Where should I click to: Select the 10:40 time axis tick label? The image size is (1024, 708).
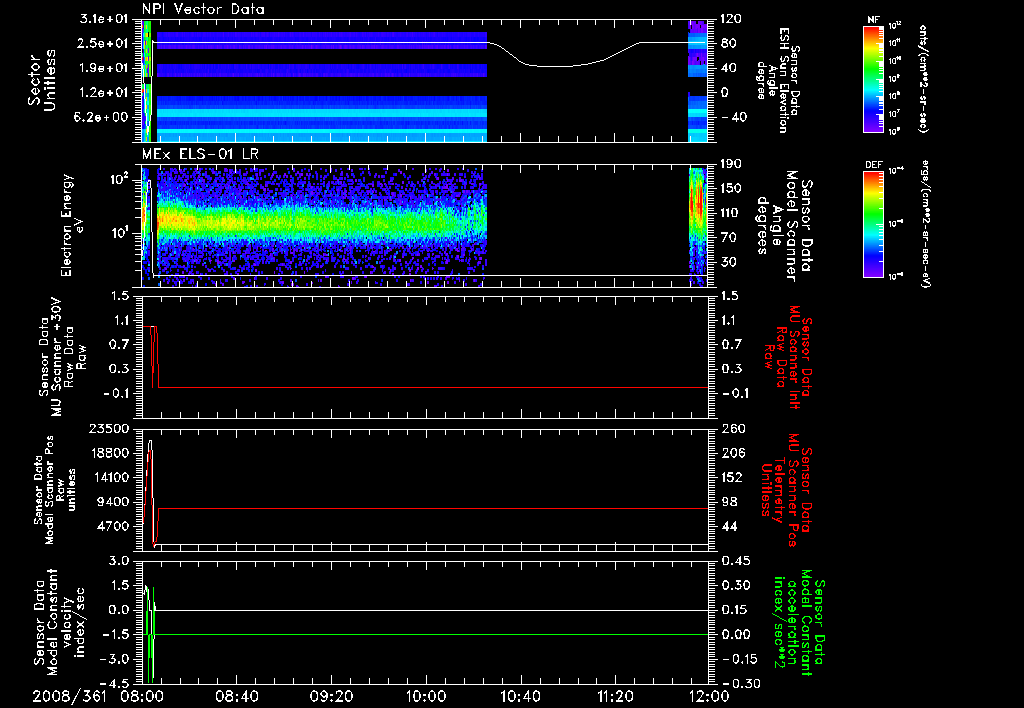click(x=520, y=695)
